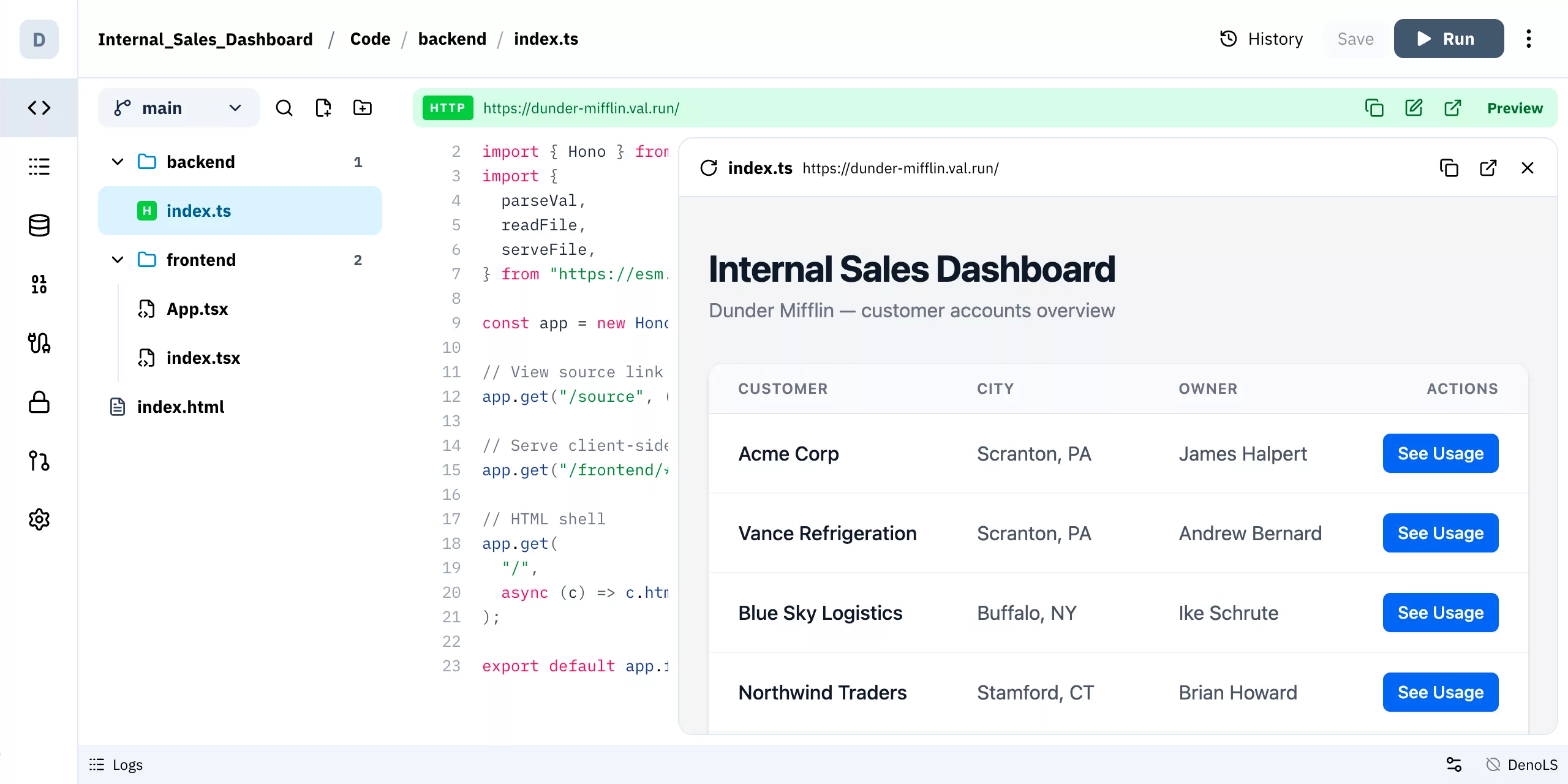This screenshot has height=784, width=1568.
Task: Click code line 9 const app
Action: tap(575, 323)
